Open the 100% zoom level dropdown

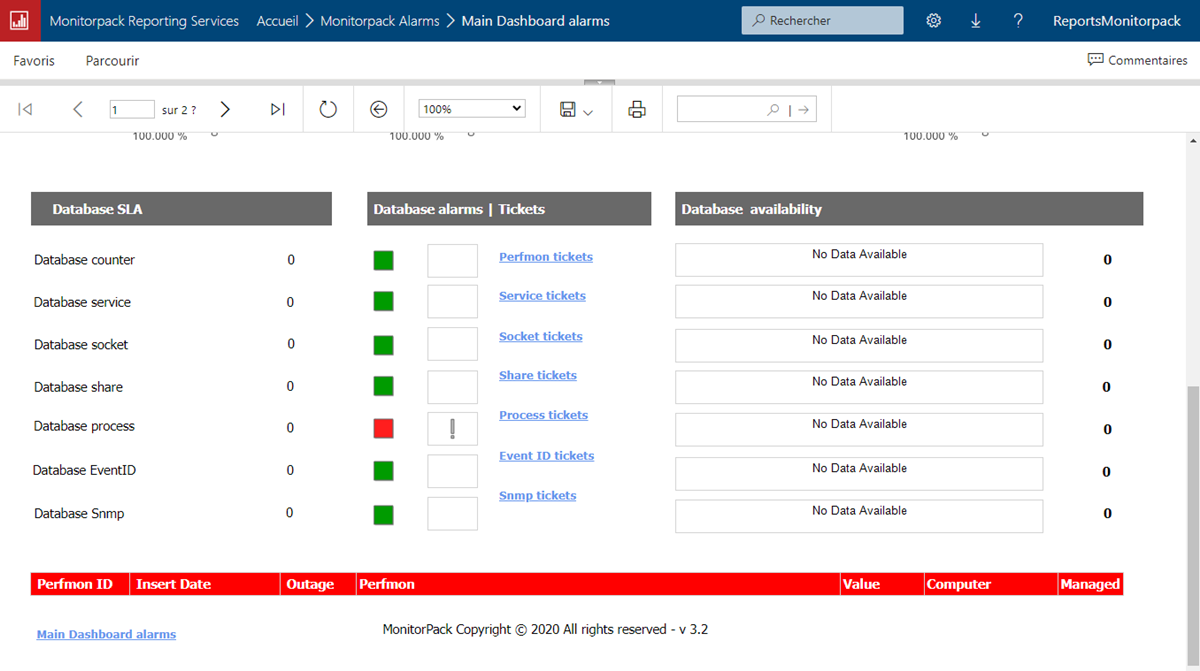point(471,107)
